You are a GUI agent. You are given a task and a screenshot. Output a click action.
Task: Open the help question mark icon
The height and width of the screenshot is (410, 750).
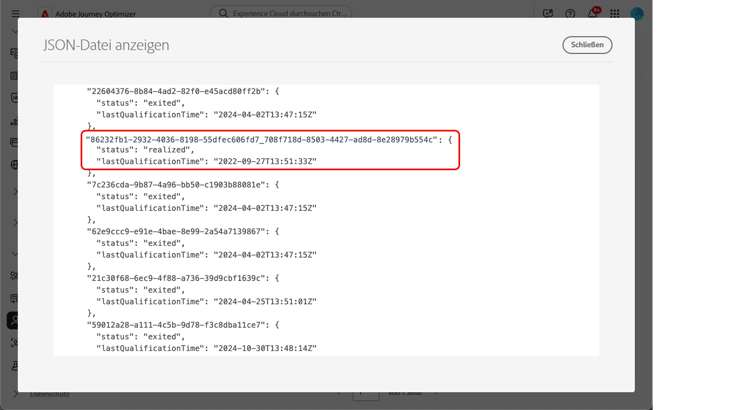(570, 13)
